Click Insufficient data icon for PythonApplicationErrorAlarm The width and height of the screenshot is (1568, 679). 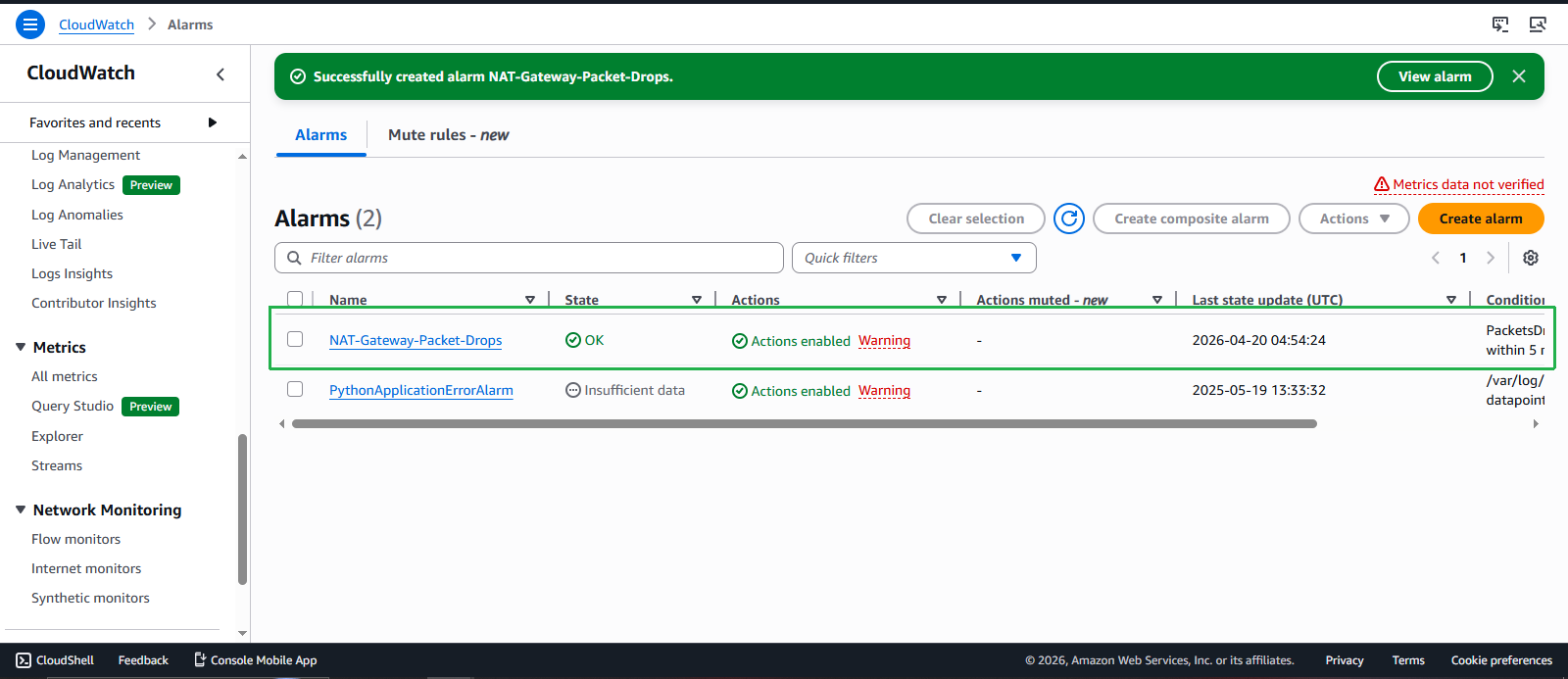point(573,390)
